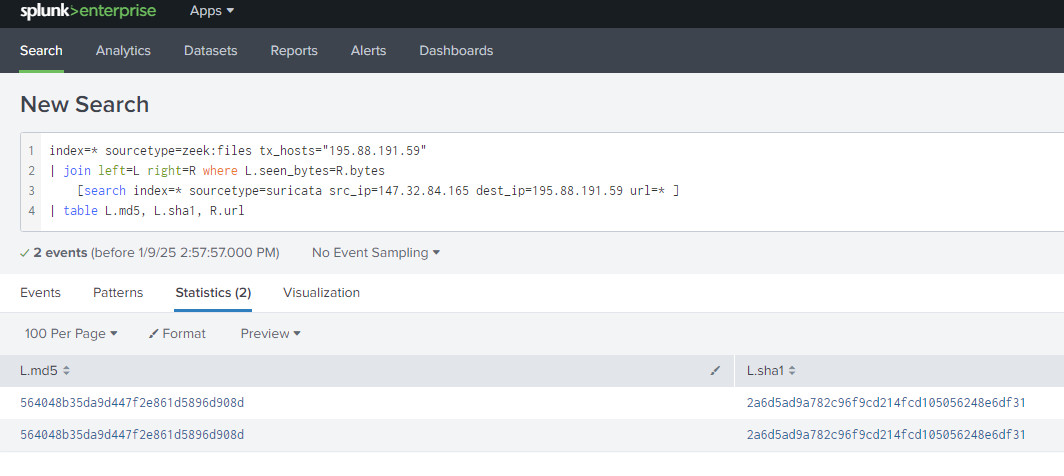Open the Apps dropdown menu
This screenshot has width=1064, height=476.
(212, 11)
